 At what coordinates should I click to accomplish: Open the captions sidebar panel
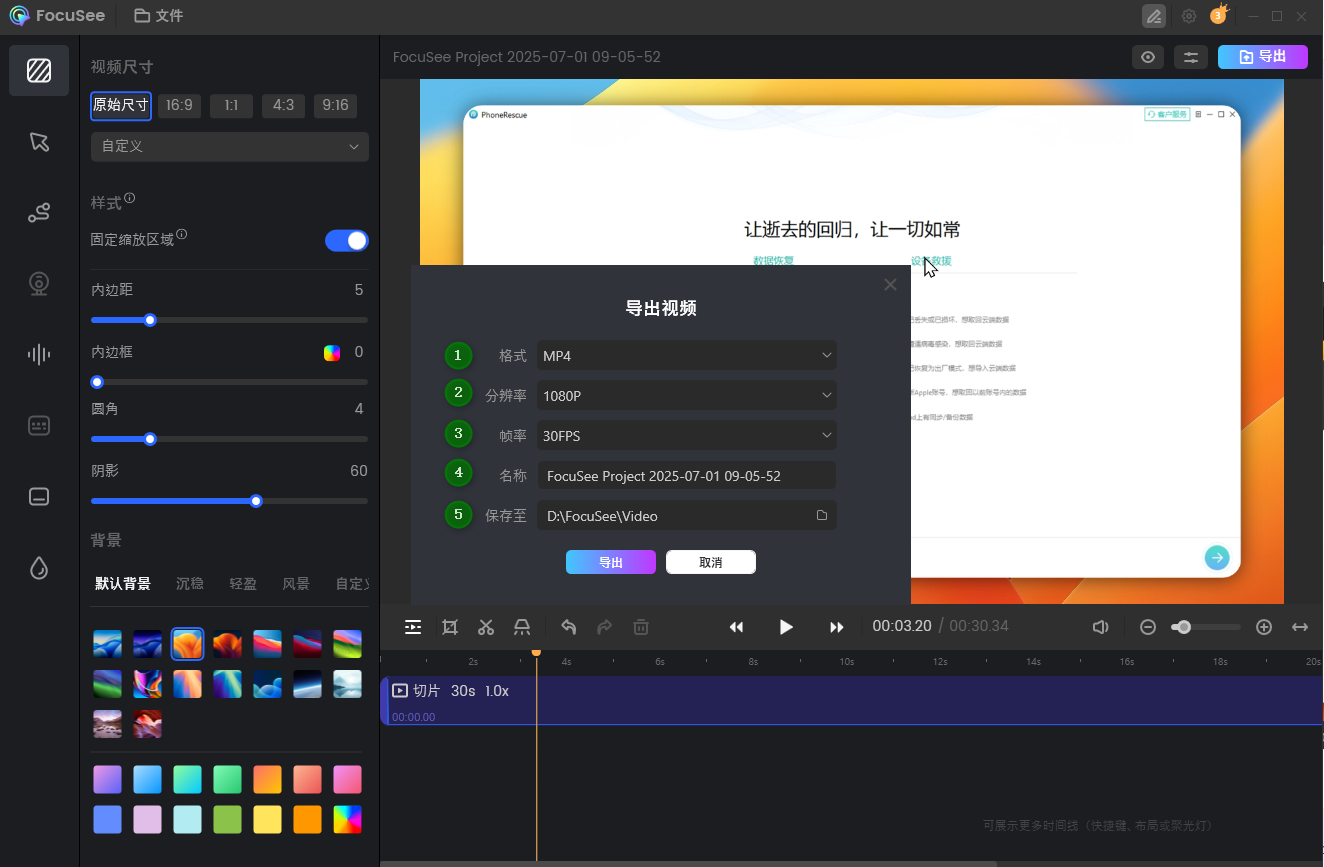pos(39,497)
